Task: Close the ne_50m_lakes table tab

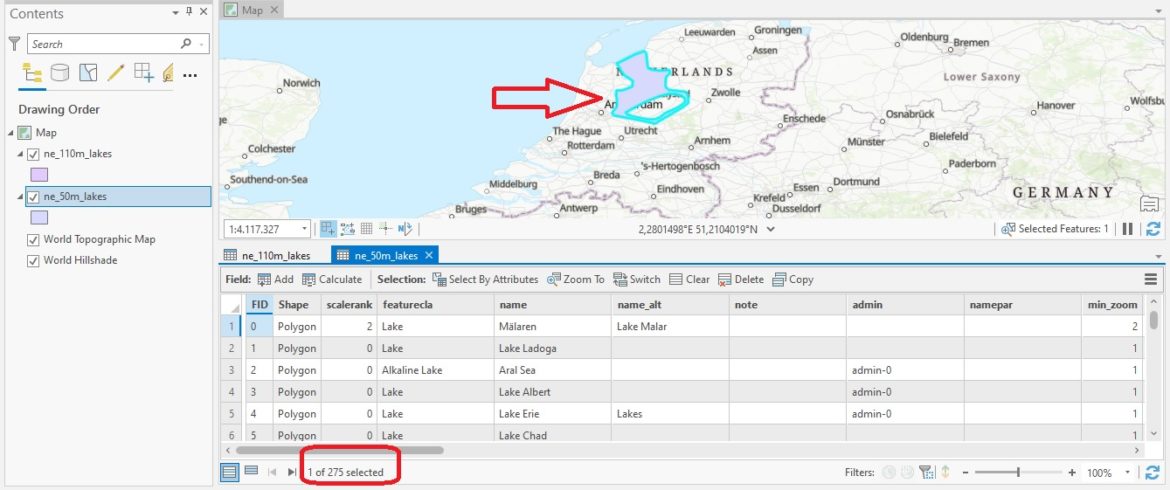Action: pos(429,255)
